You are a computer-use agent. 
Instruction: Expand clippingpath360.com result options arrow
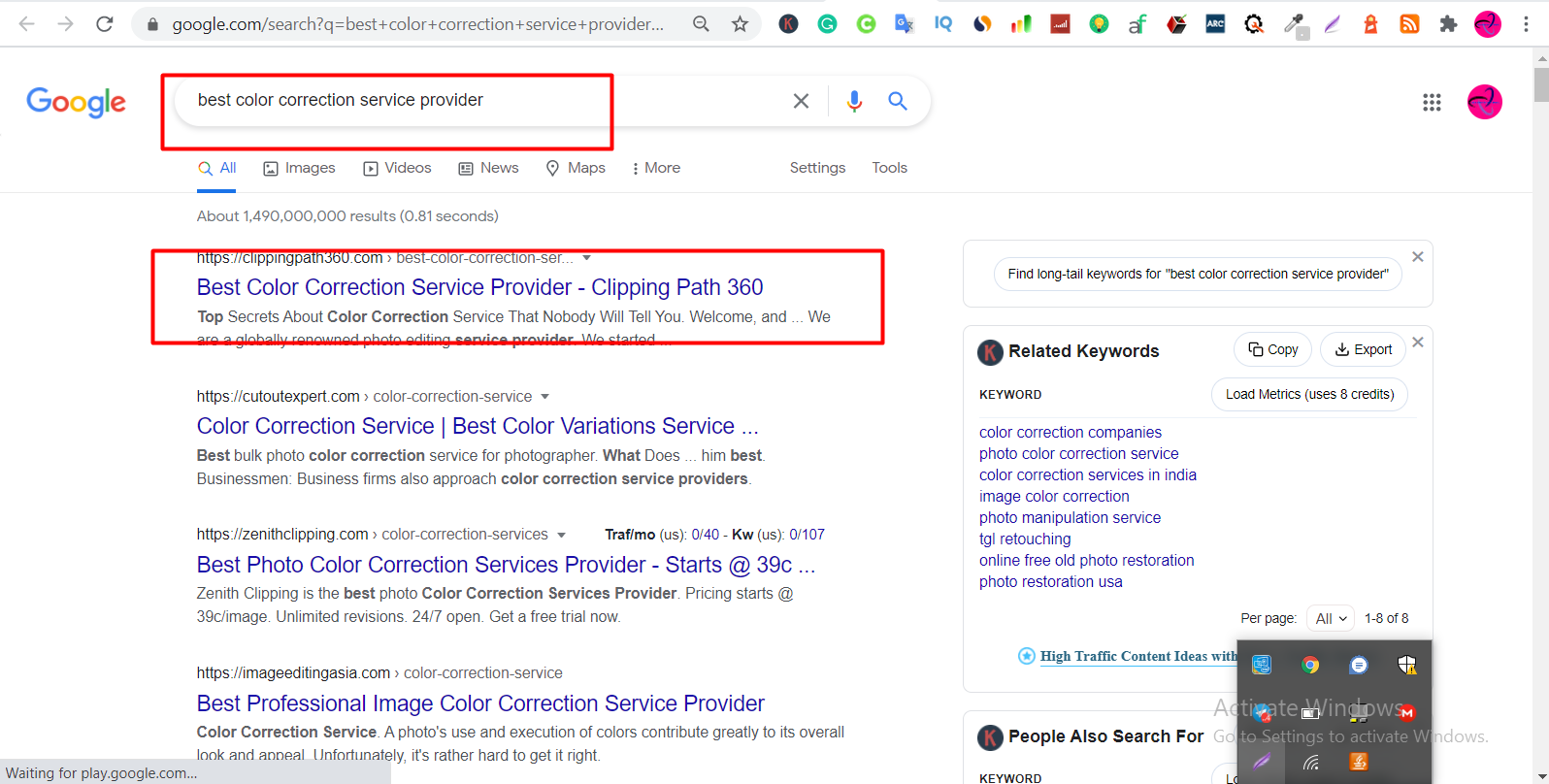(586, 258)
